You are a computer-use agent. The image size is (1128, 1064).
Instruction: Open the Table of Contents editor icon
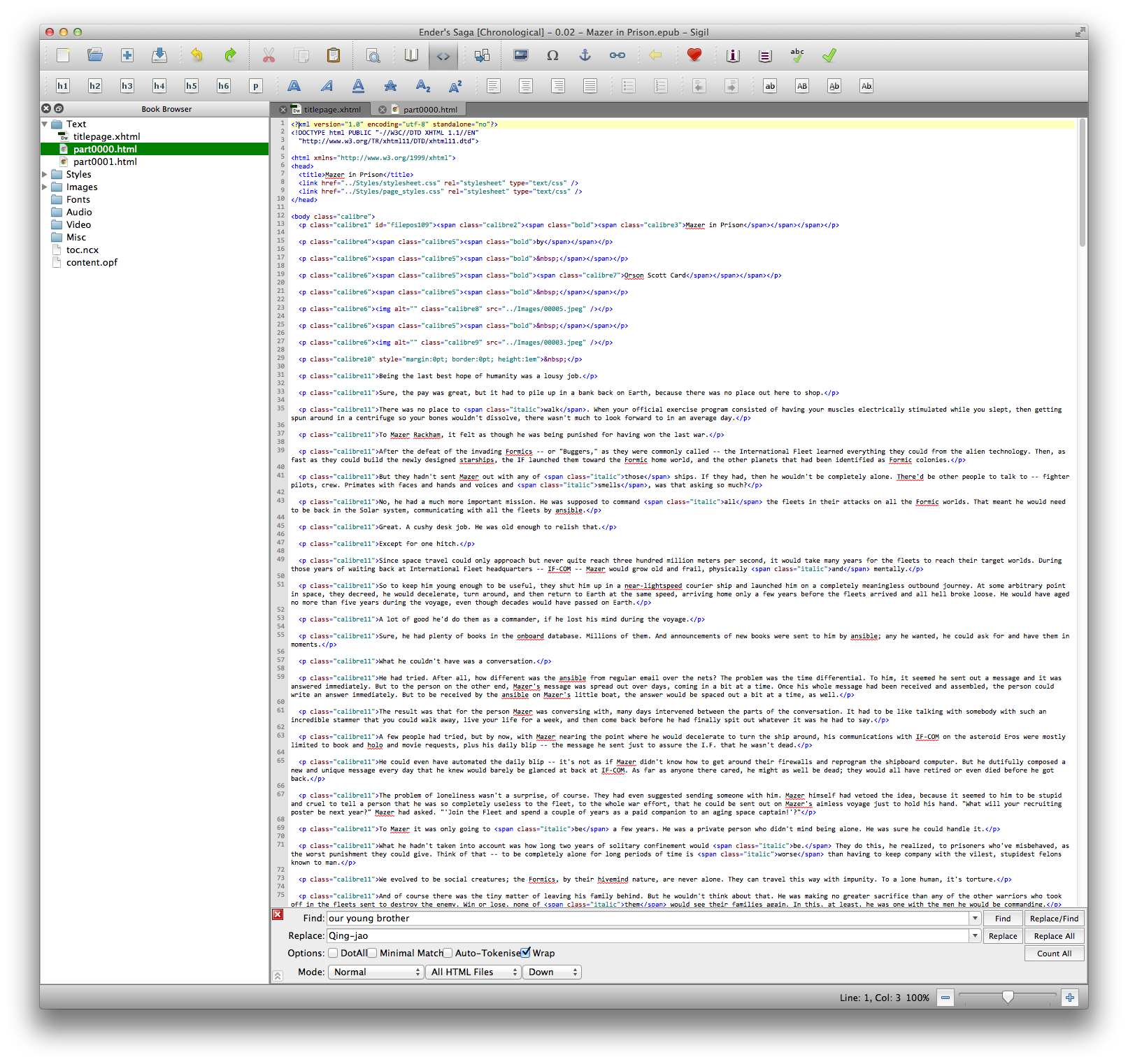[x=765, y=55]
